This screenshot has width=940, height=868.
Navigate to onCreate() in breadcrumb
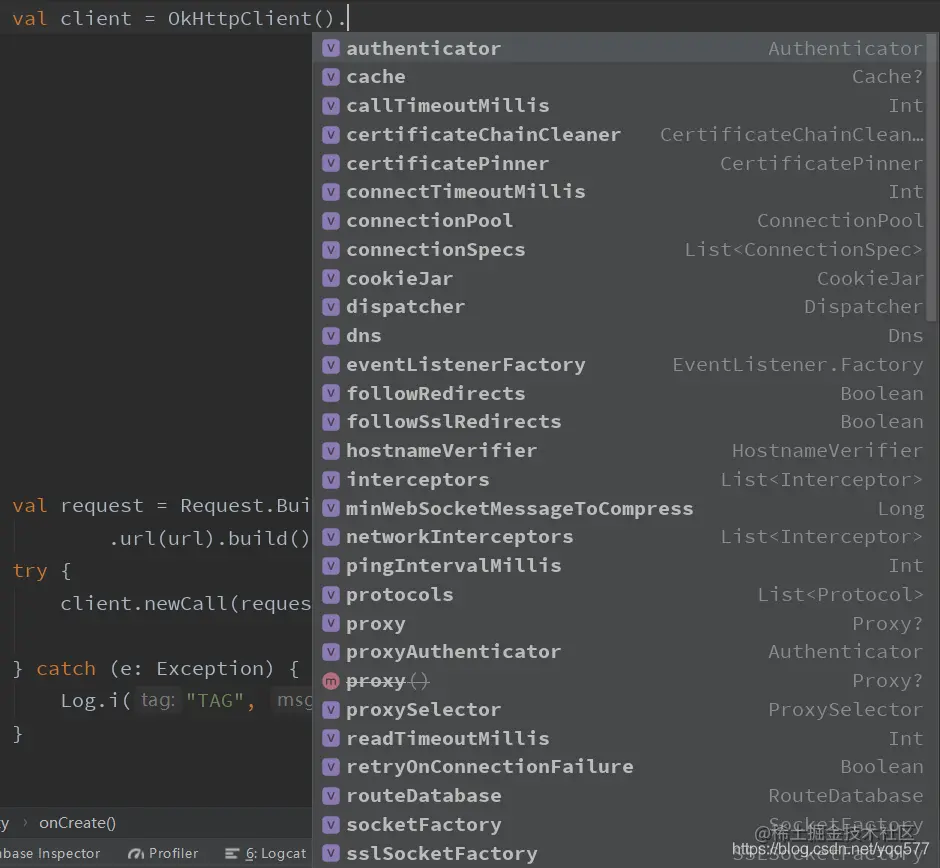[77, 823]
